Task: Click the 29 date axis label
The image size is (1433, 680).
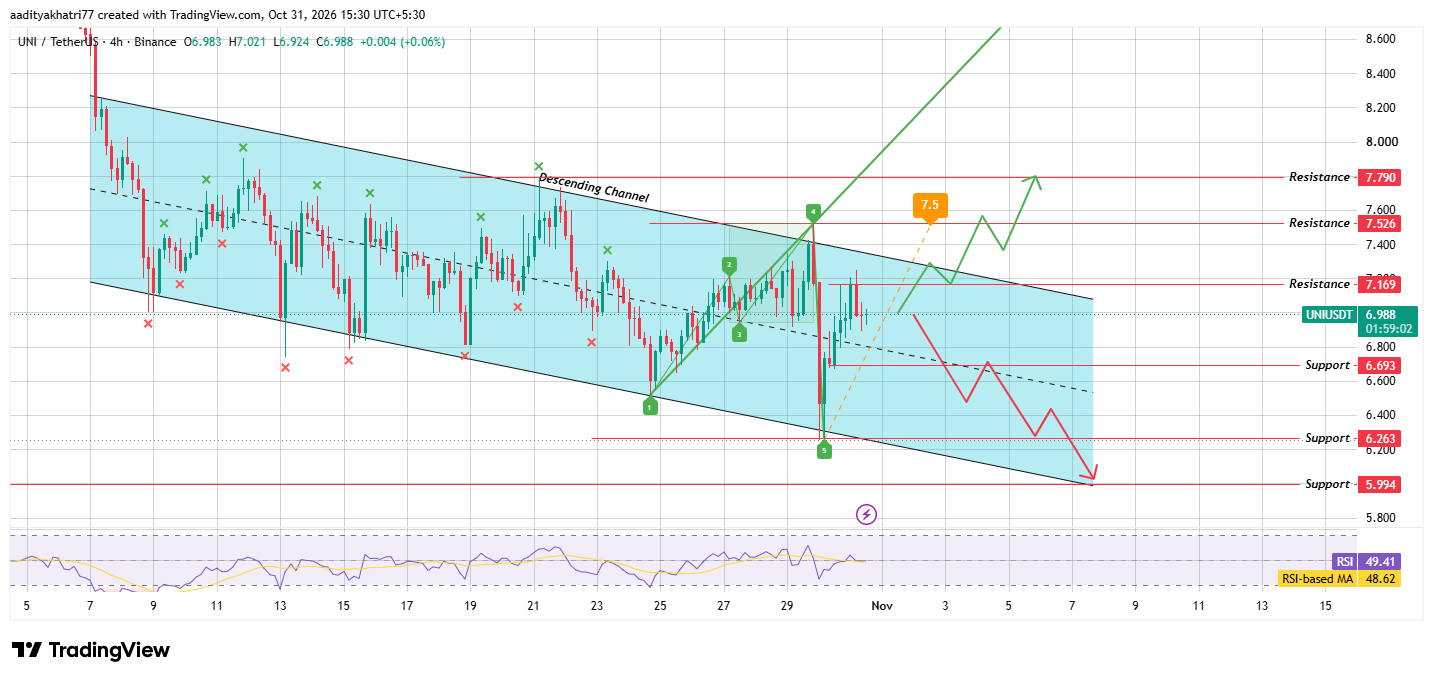Action: click(x=787, y=606)
